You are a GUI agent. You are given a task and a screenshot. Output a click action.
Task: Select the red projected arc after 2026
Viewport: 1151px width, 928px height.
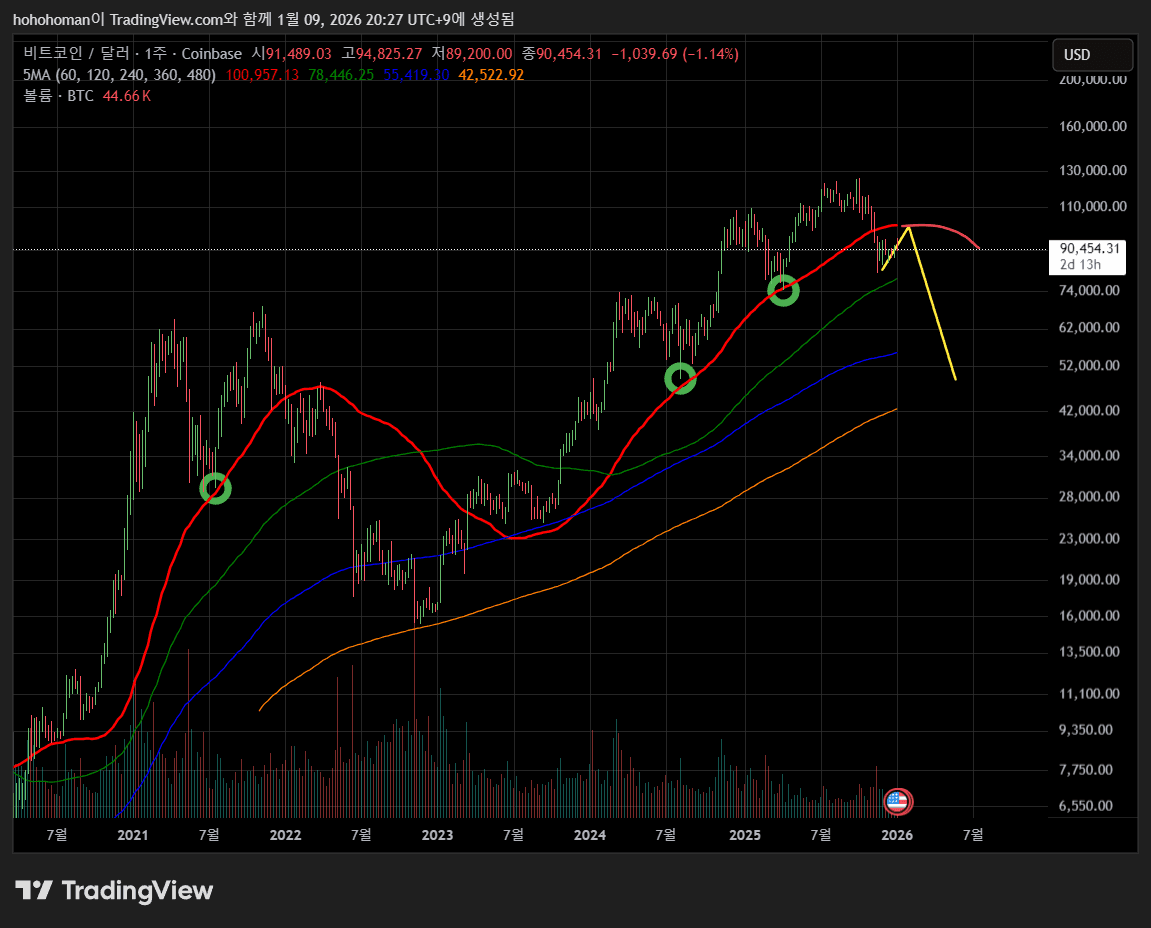pos(950,230)
